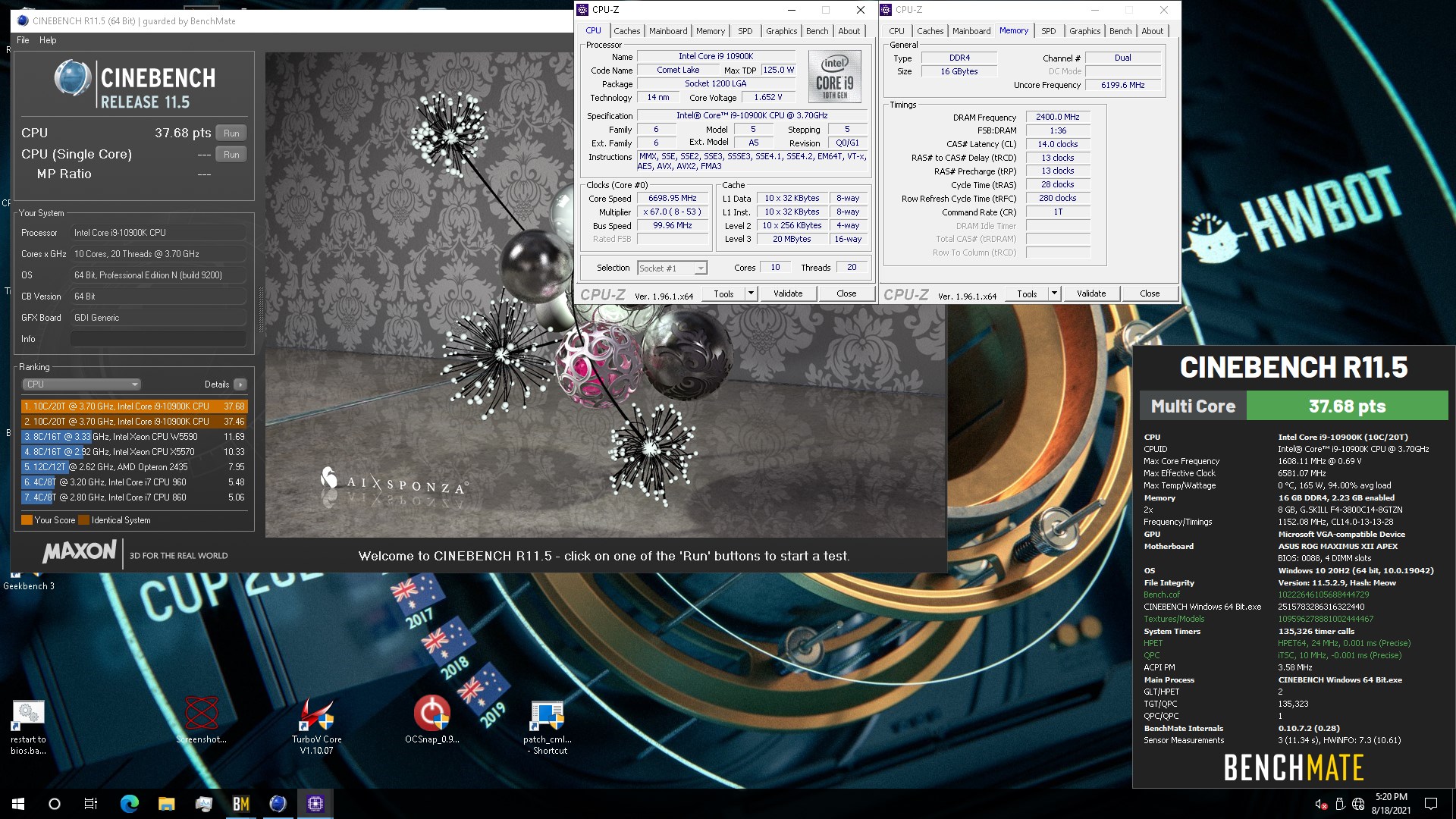Click the Cinebench title bar app icon
1456x819 pixels.
tap(23, 20)
